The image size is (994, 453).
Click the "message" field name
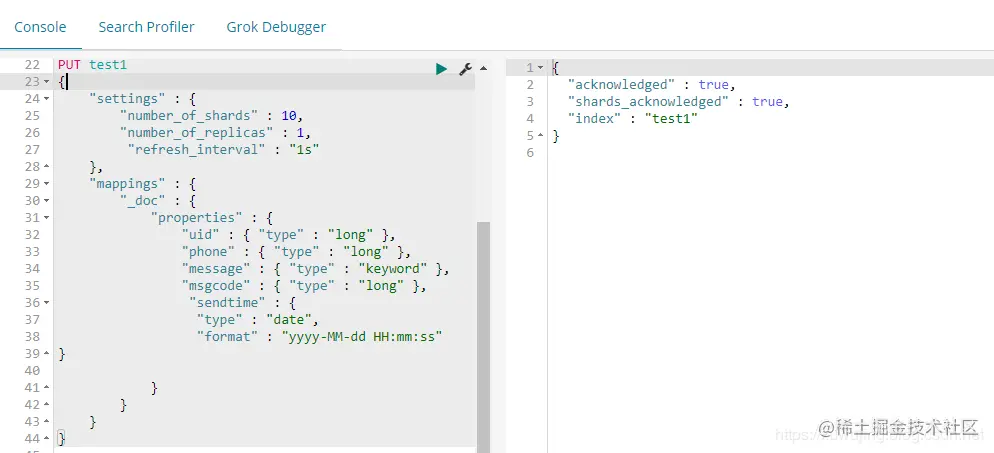(x=216, y=269)
